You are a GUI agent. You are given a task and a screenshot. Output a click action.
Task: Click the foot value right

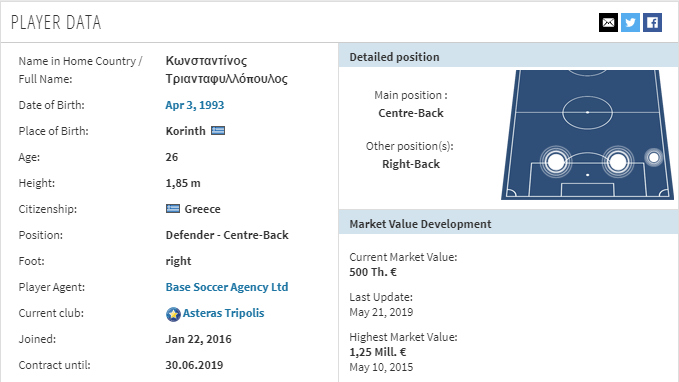pyautogui.click(x=178, y=261)
